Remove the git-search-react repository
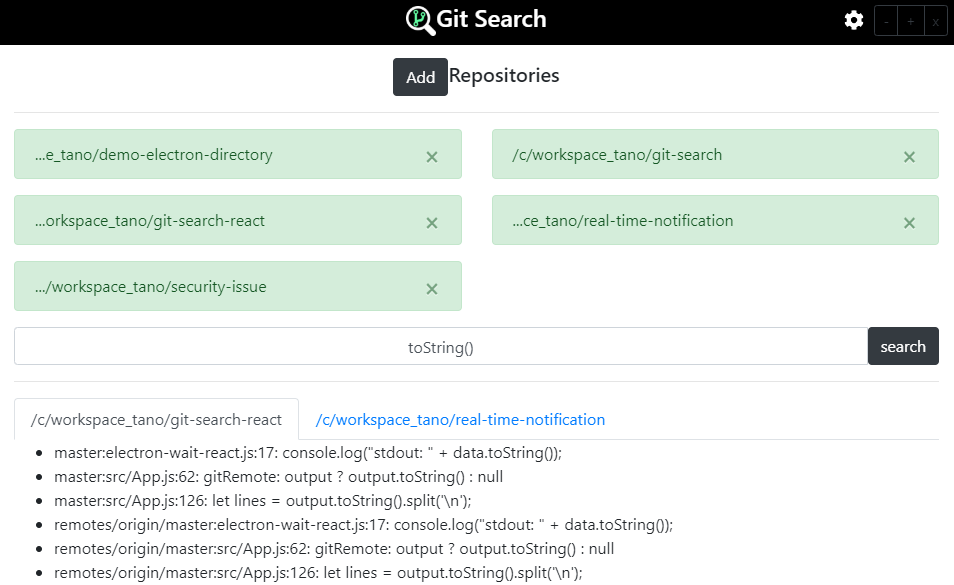This screenshot has height=585, width=954. click(431, 222)
